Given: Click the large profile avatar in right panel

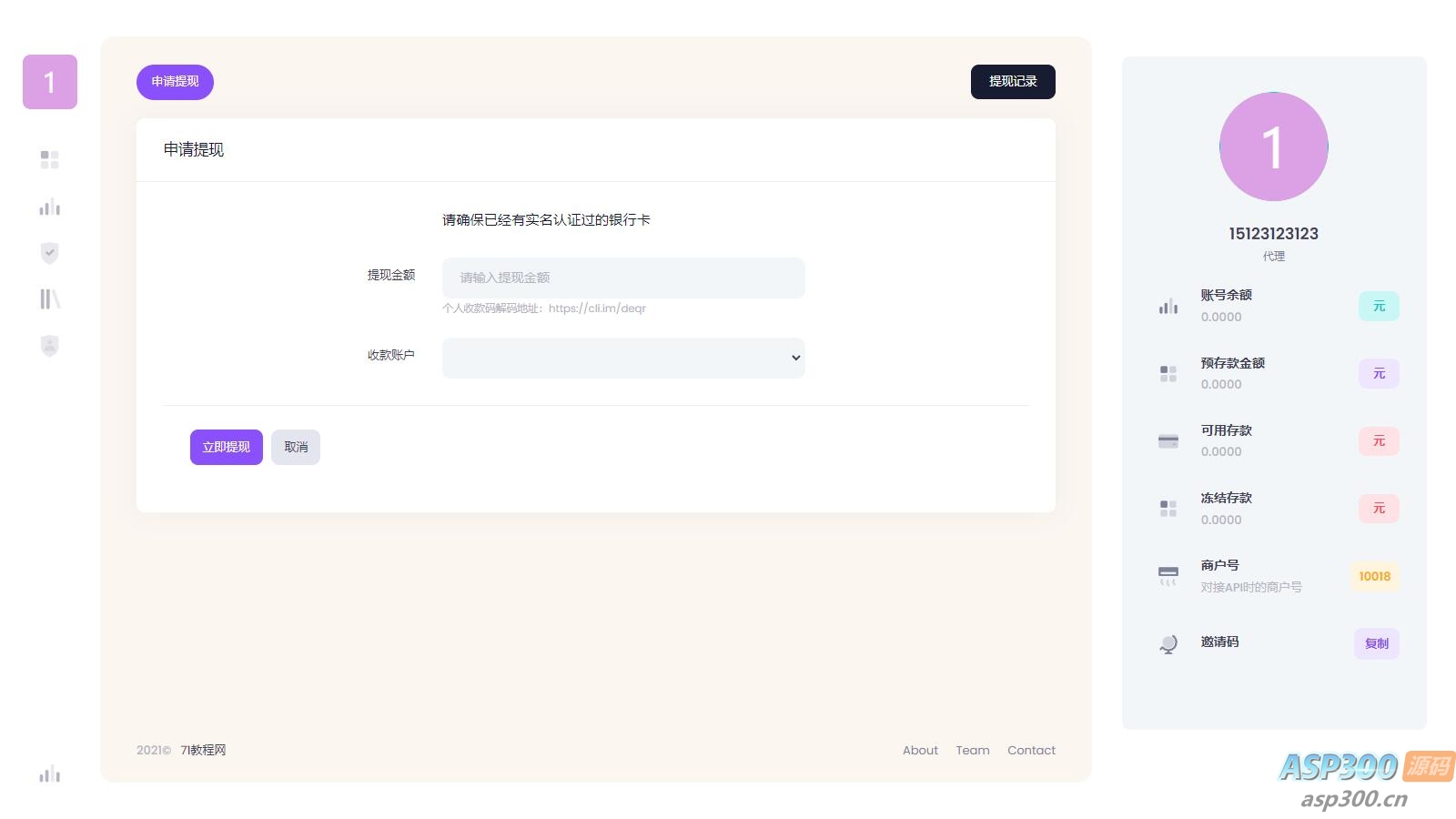Looking at the screenshot, I should [1273, 147].
